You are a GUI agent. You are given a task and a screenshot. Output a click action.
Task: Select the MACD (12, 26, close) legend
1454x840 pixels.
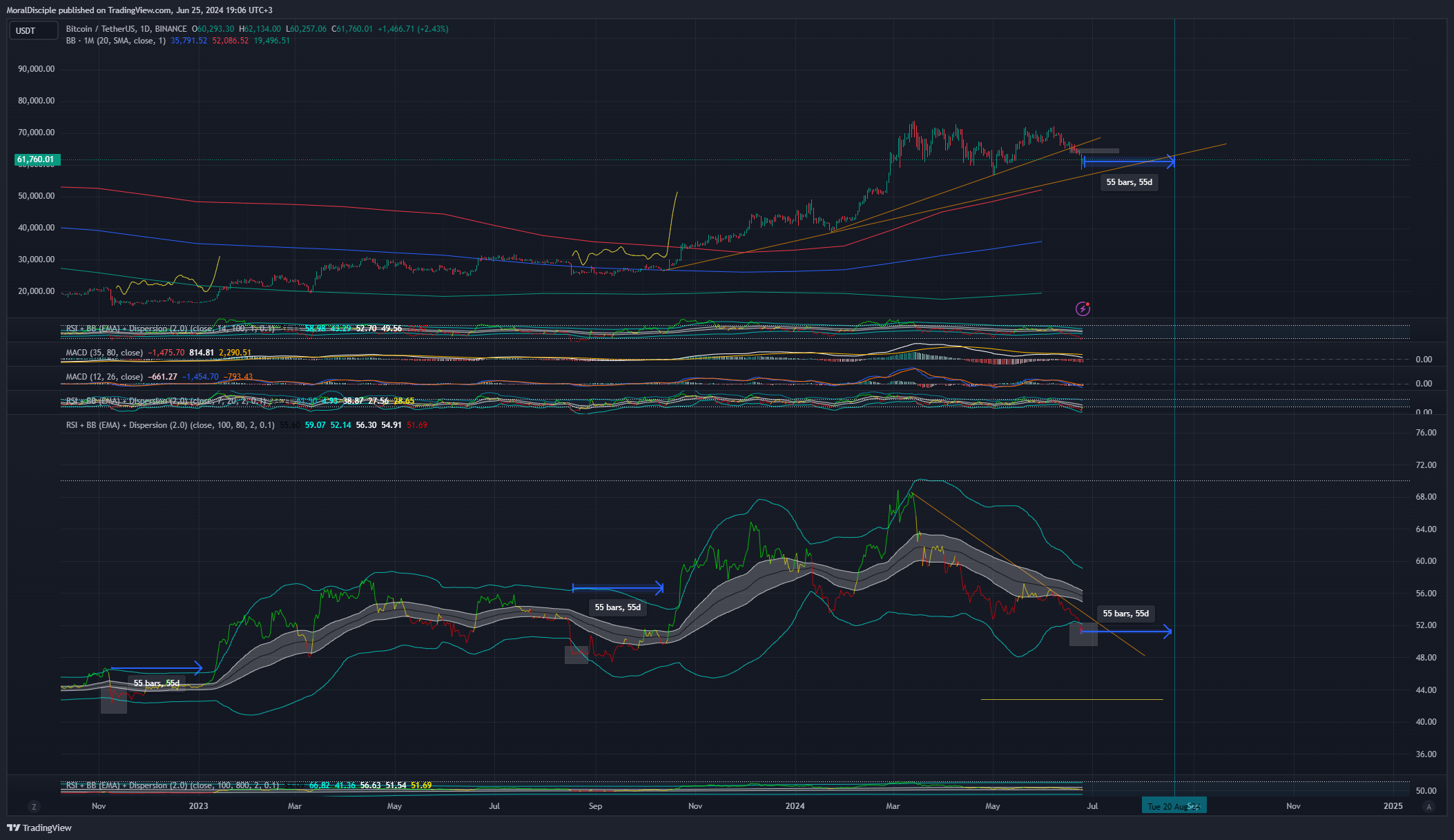tap(104, 377)
